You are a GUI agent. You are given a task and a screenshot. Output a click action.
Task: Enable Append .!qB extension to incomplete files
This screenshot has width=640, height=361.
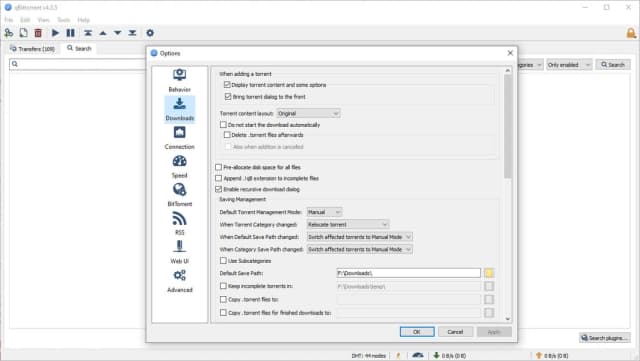[x=219, y=178]
